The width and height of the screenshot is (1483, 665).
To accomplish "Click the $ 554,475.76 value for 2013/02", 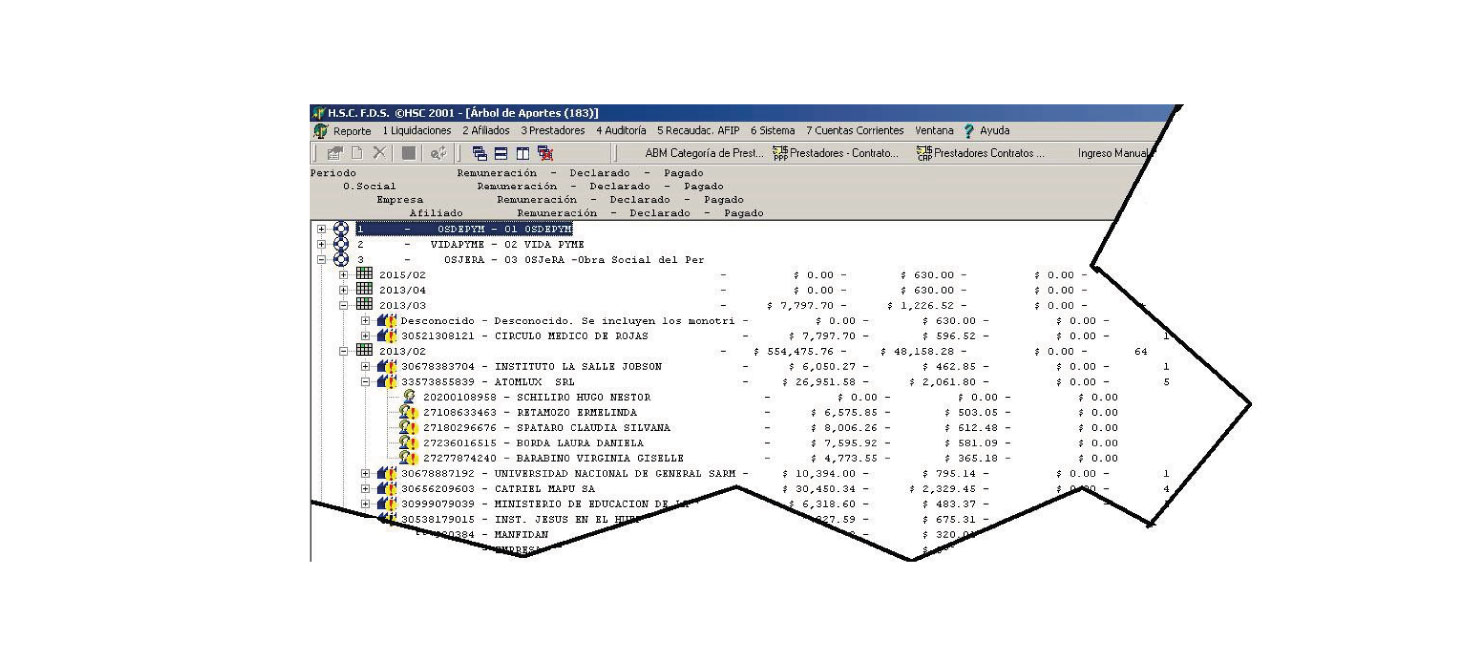I will pos(798,351).
